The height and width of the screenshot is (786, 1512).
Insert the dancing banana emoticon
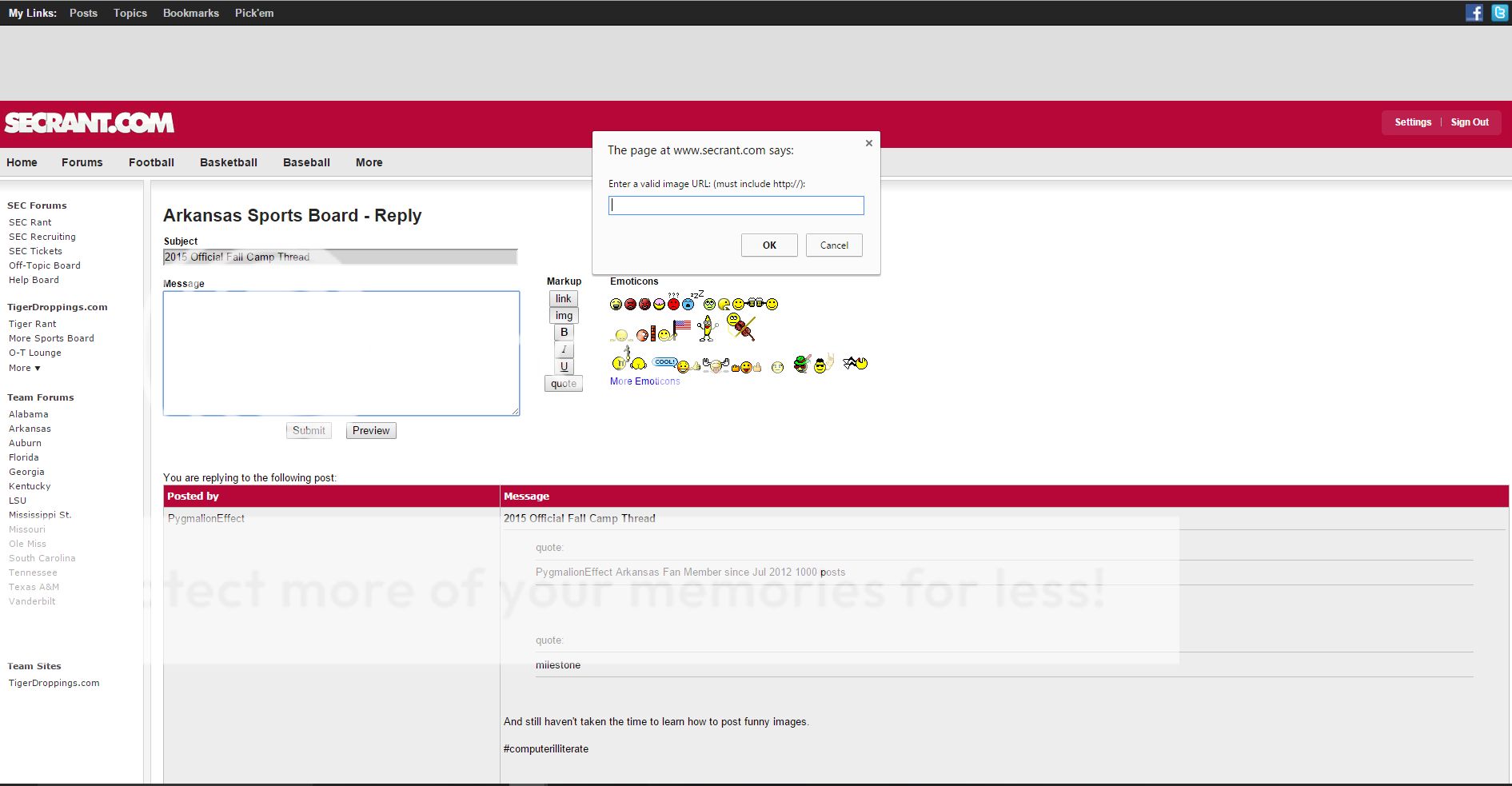coord(706,328)
